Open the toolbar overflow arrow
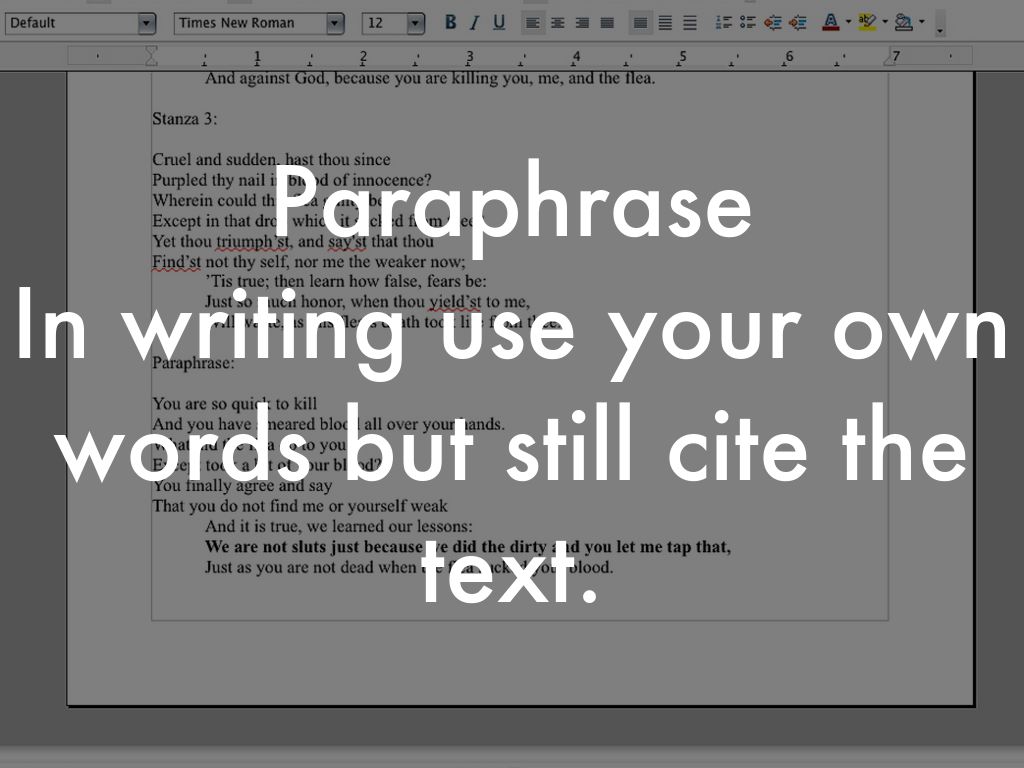Viewport: 1024px width, 768px height. point(940,31)
